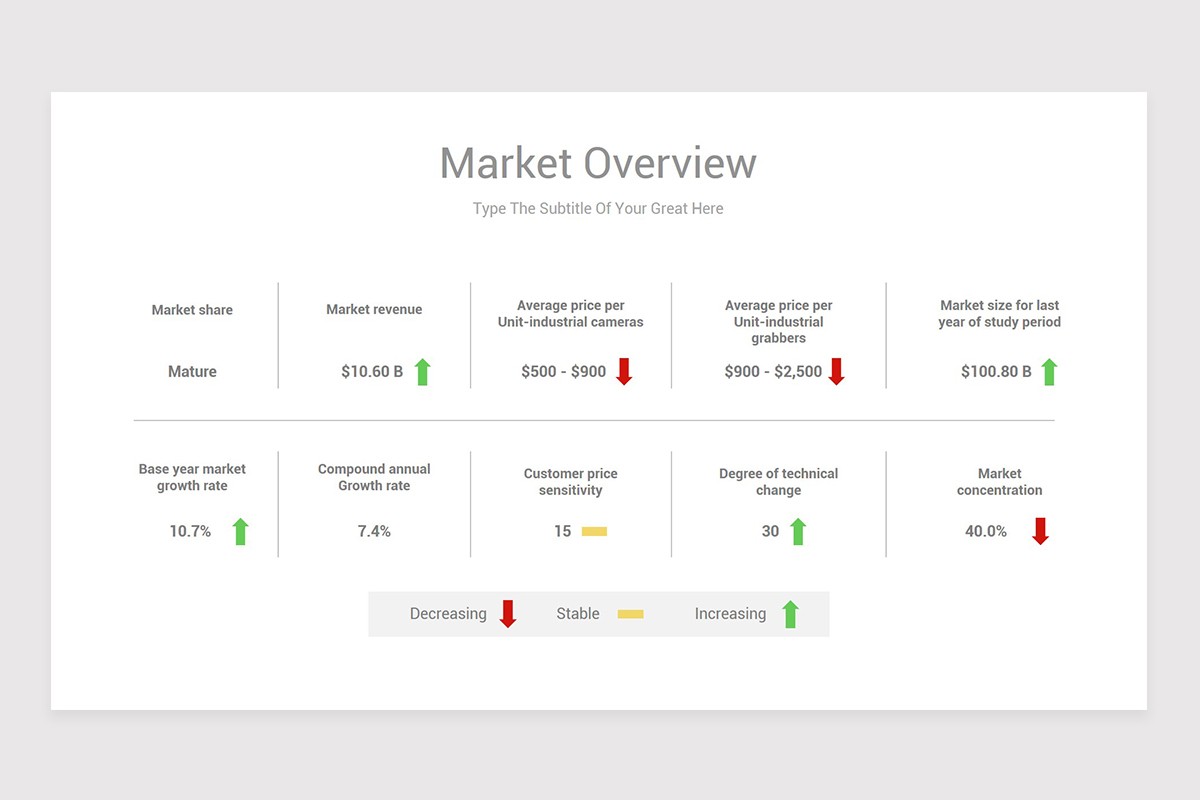Click the red arrow beside Market concentration
This screenshot has height=800, width=1200.
point(1040,531)
